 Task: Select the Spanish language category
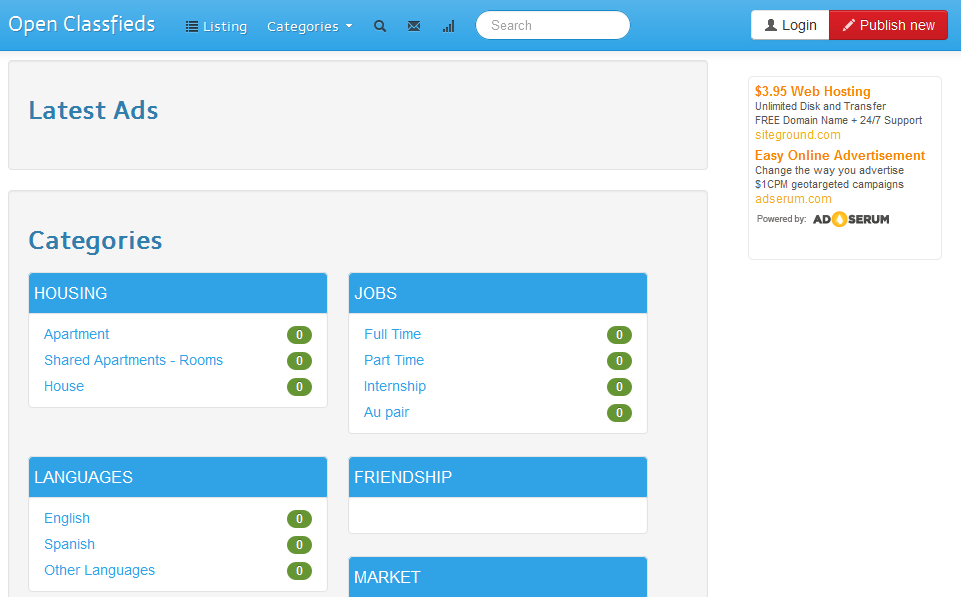69,544
